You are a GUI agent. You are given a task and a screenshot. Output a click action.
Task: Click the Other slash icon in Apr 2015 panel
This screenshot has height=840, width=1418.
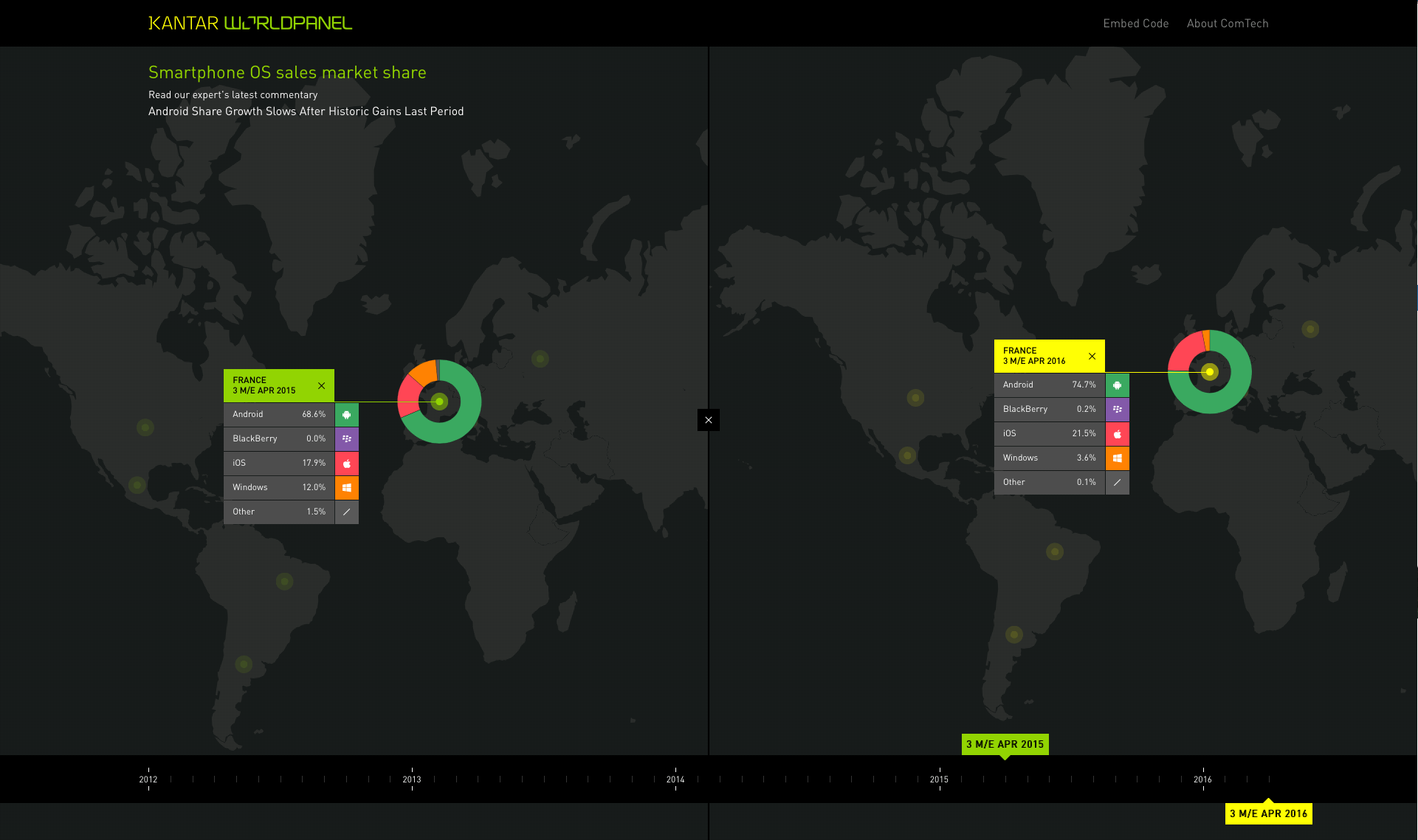[x=346, y=512]
